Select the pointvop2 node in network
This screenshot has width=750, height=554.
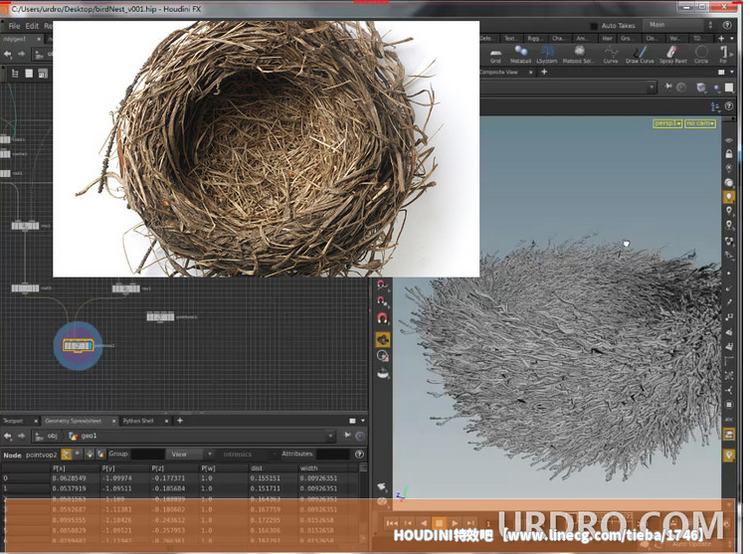[x=77, y=345]
